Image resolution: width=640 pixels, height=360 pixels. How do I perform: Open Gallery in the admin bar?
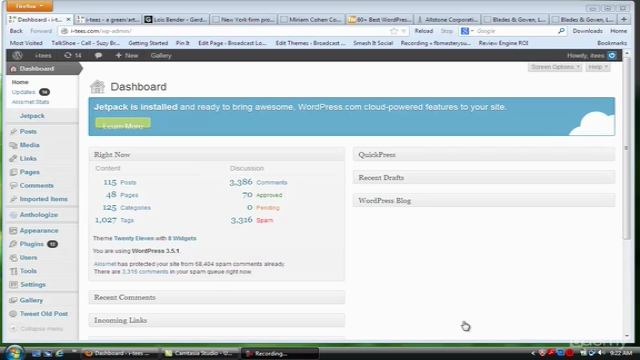(x=161, y=56)
